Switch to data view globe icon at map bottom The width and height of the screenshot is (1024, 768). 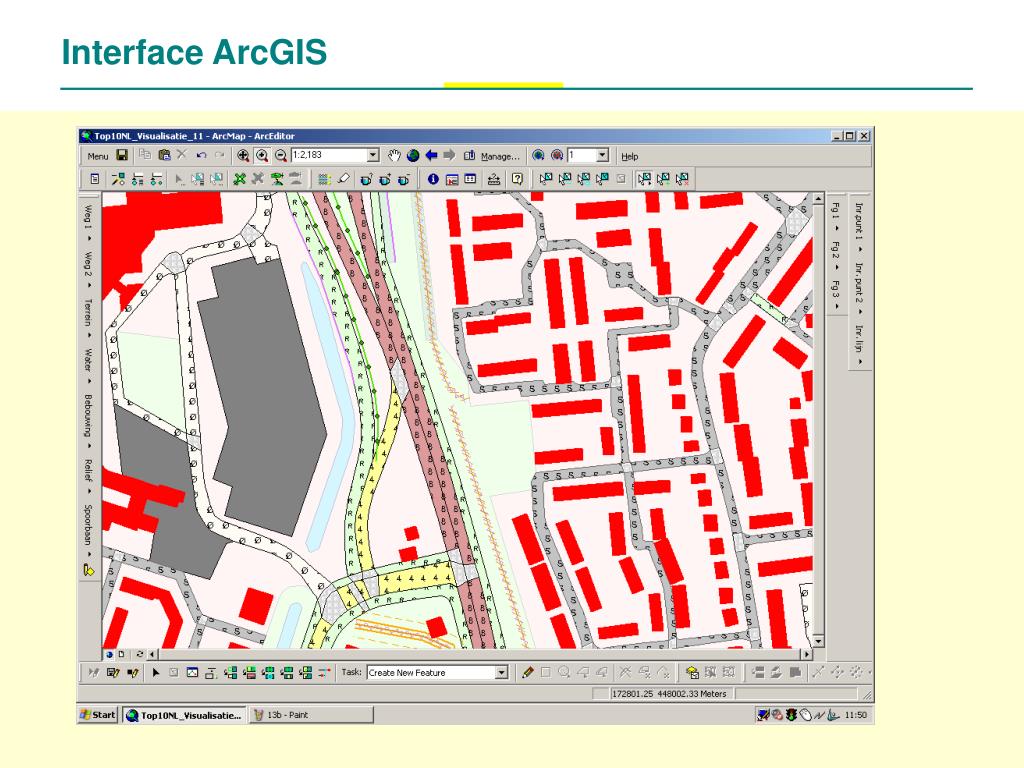110,654
